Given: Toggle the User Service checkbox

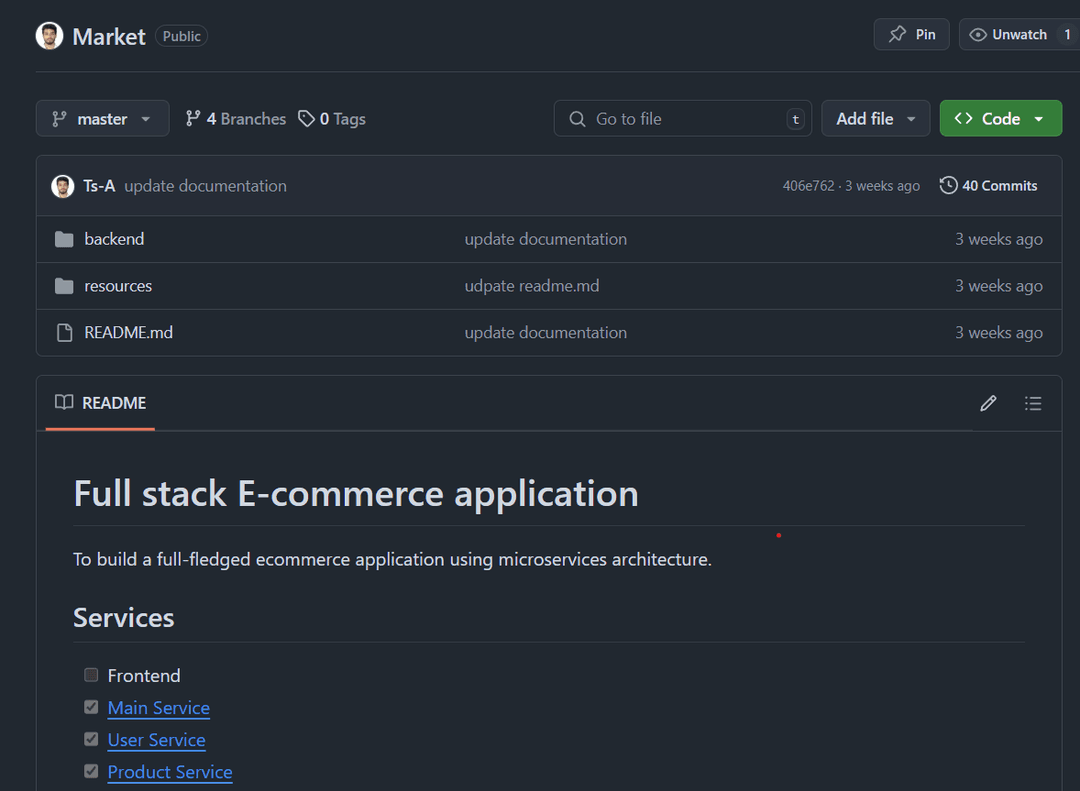Looking at the screenshot, I should 91,739.
